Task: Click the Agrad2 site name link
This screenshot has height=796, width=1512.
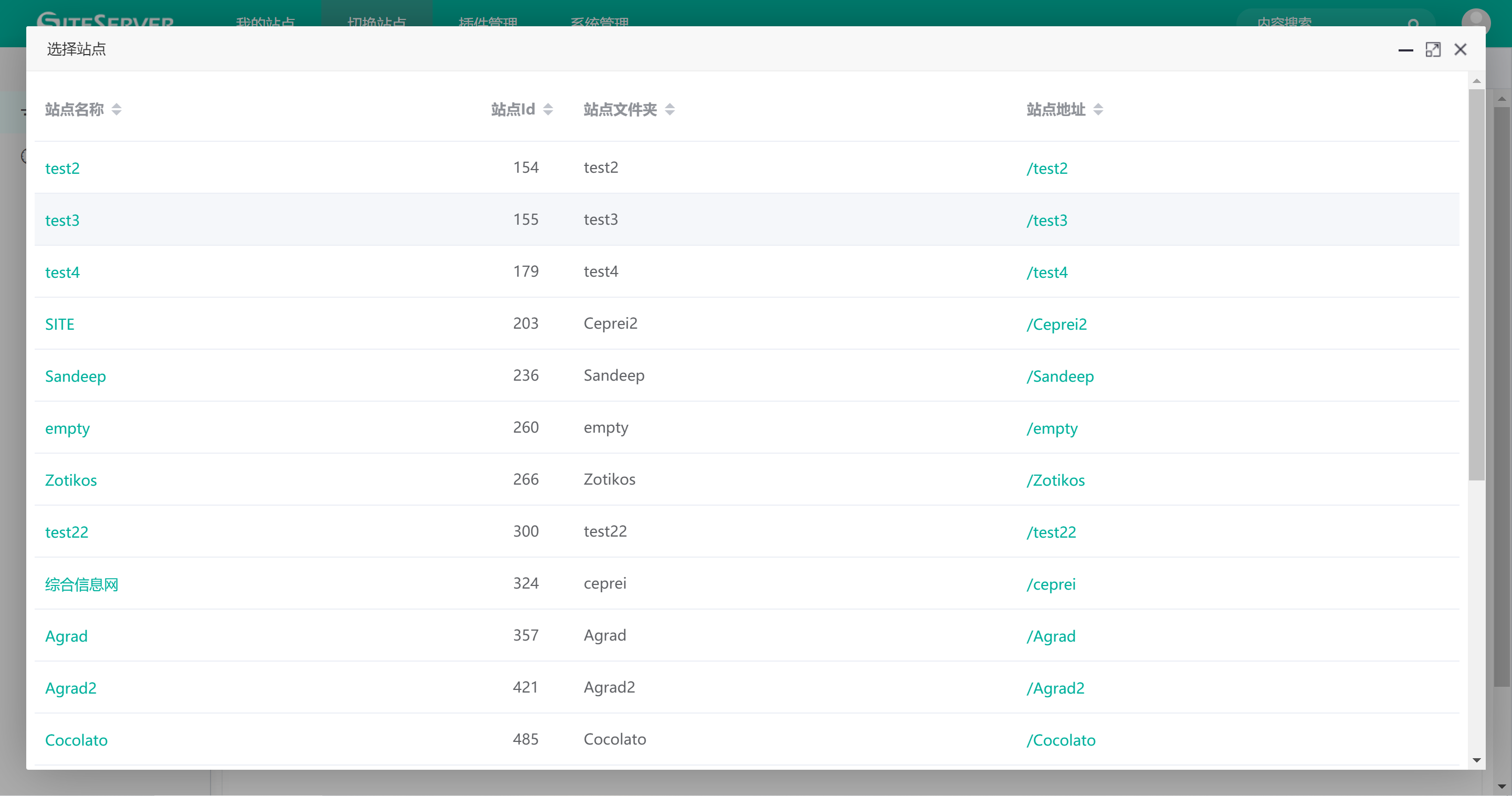Action: (70, 688)
